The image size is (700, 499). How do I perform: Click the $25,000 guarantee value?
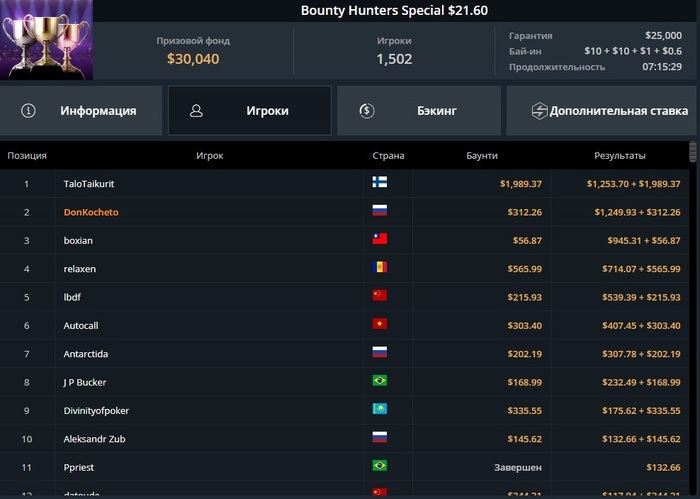[x=663, y=35]
